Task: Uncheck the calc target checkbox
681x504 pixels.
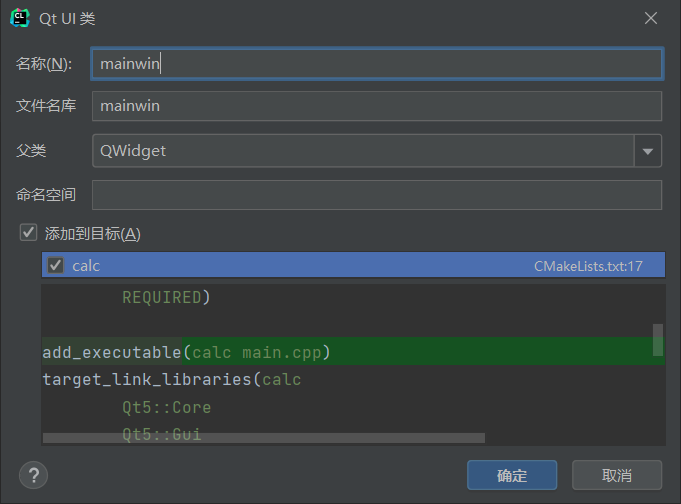Action: point(56,265)
